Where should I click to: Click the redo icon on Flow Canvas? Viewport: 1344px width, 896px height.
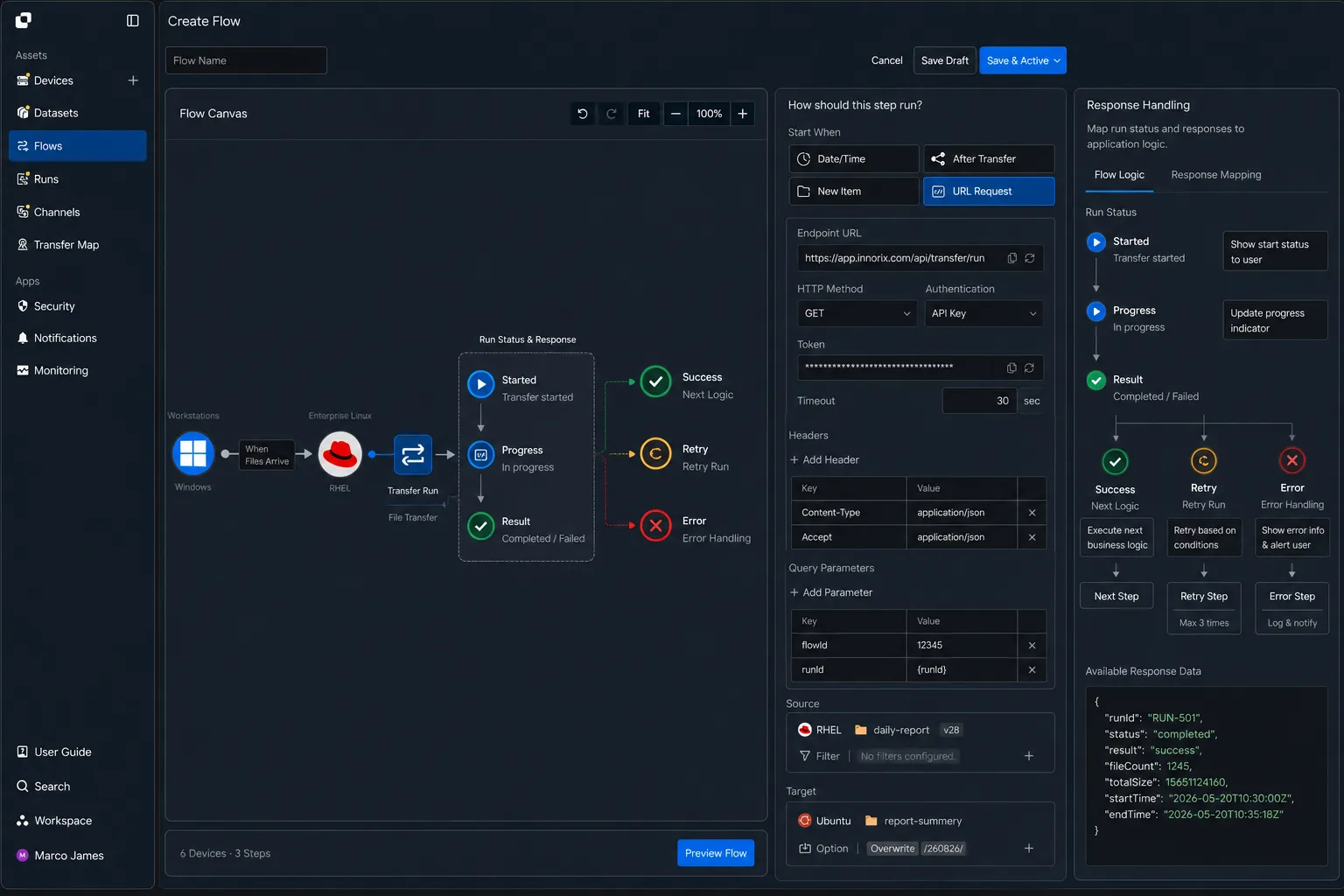coord(612,114)
